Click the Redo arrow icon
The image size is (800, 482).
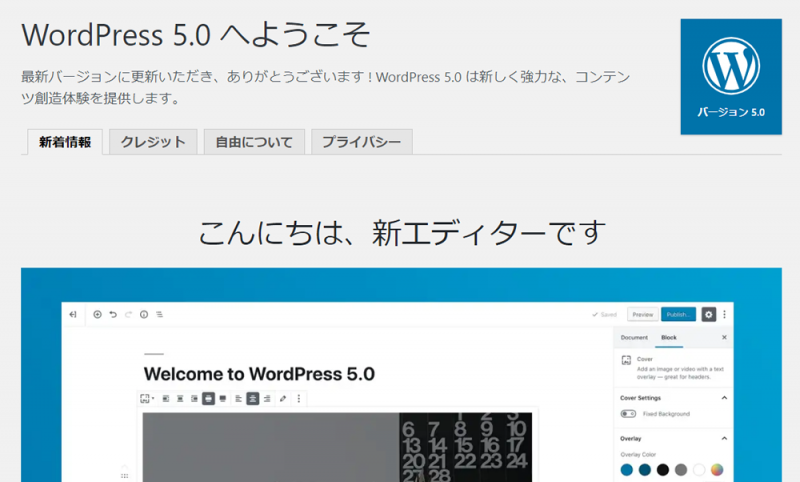[128, 315]
